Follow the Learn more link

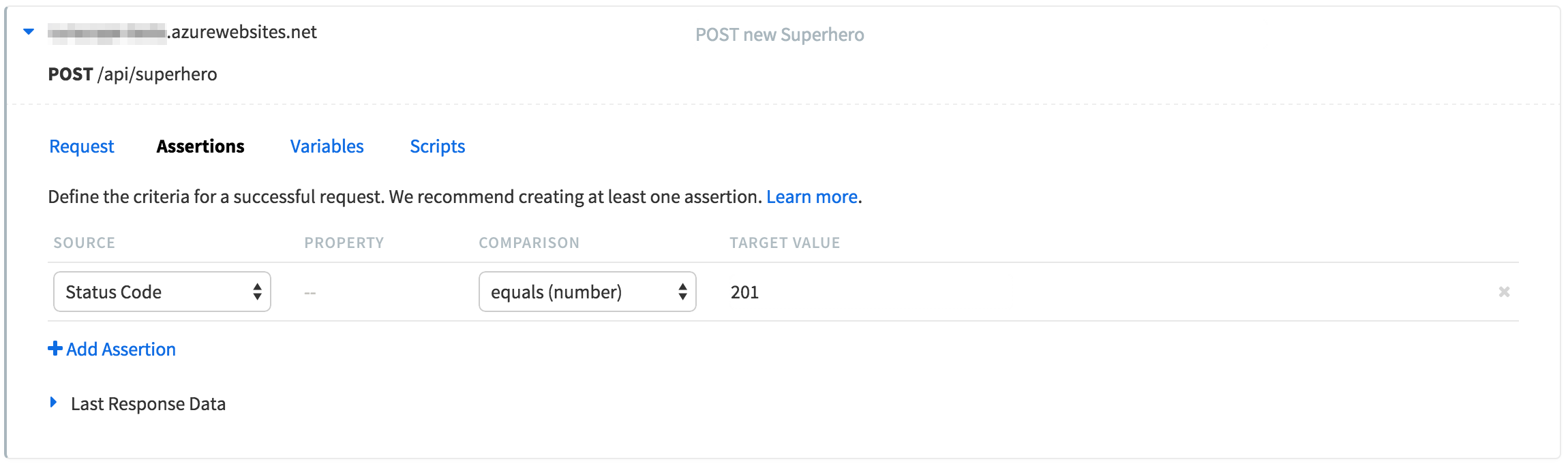pyautogui.click(x=812, y=197)
